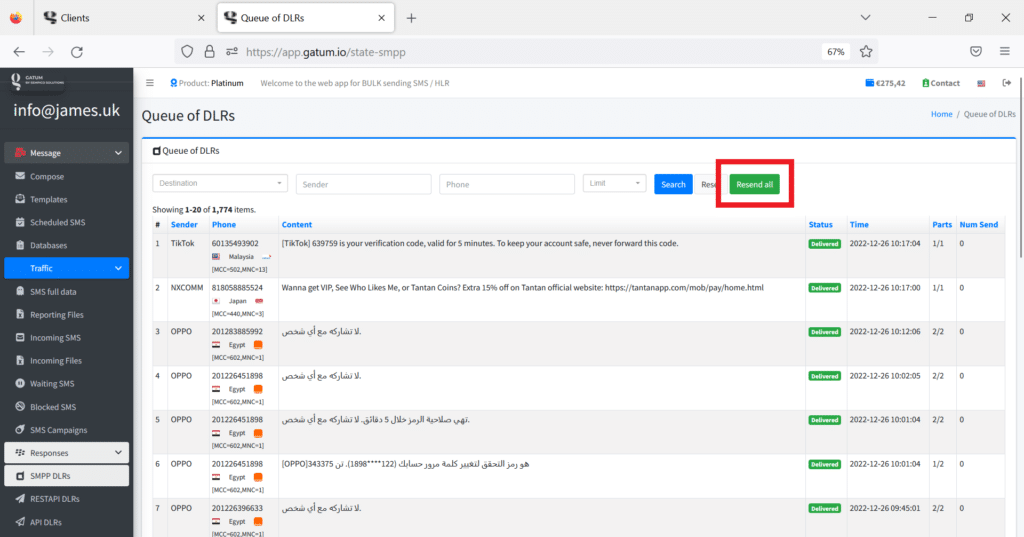Sort by Status column header
This screenshot has height=537, width=1024.
coord(820,224)
